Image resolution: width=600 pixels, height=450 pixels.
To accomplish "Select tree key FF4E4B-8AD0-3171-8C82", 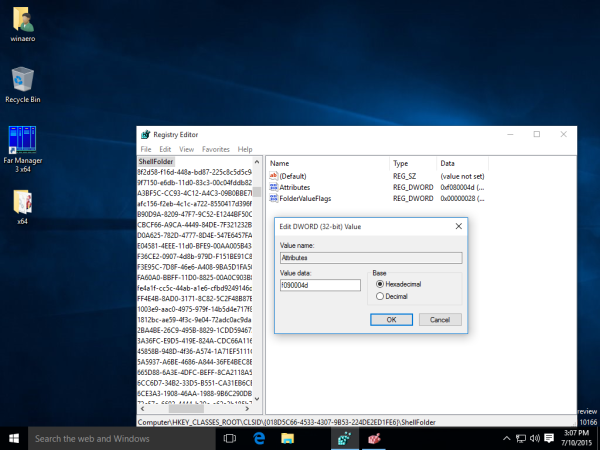I will click(195, 298).
